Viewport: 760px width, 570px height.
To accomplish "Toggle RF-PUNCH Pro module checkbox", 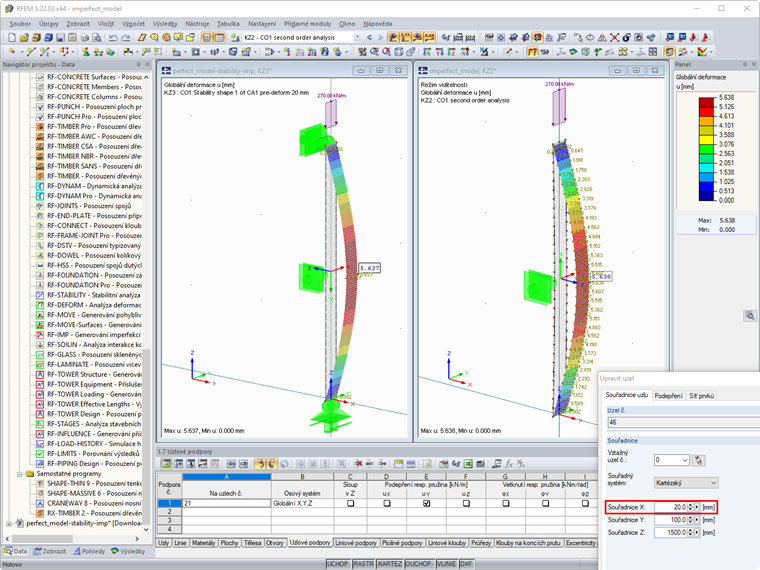I will coord(40,117).
